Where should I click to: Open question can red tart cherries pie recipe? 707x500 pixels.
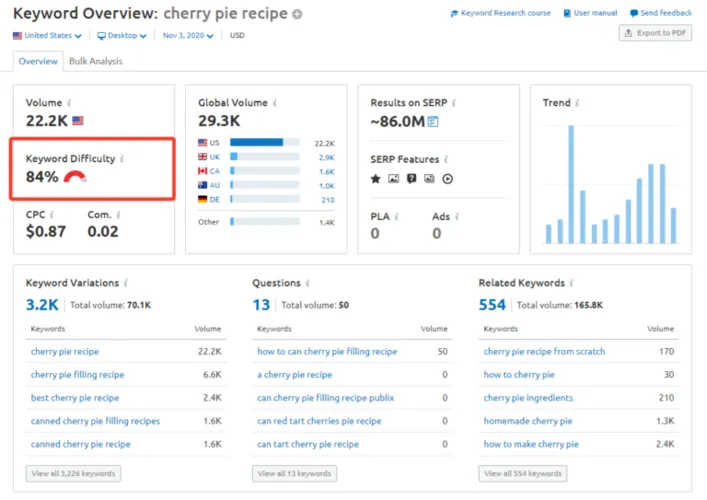pyautogui.click(x=319, y=421)
